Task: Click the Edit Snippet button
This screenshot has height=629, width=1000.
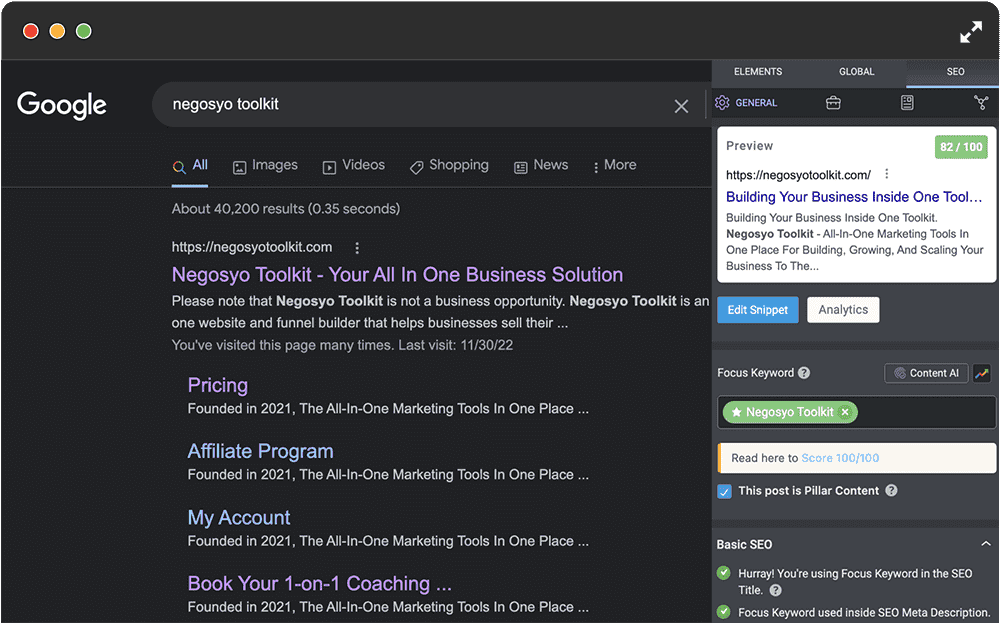Action: [x=758, y=310]
